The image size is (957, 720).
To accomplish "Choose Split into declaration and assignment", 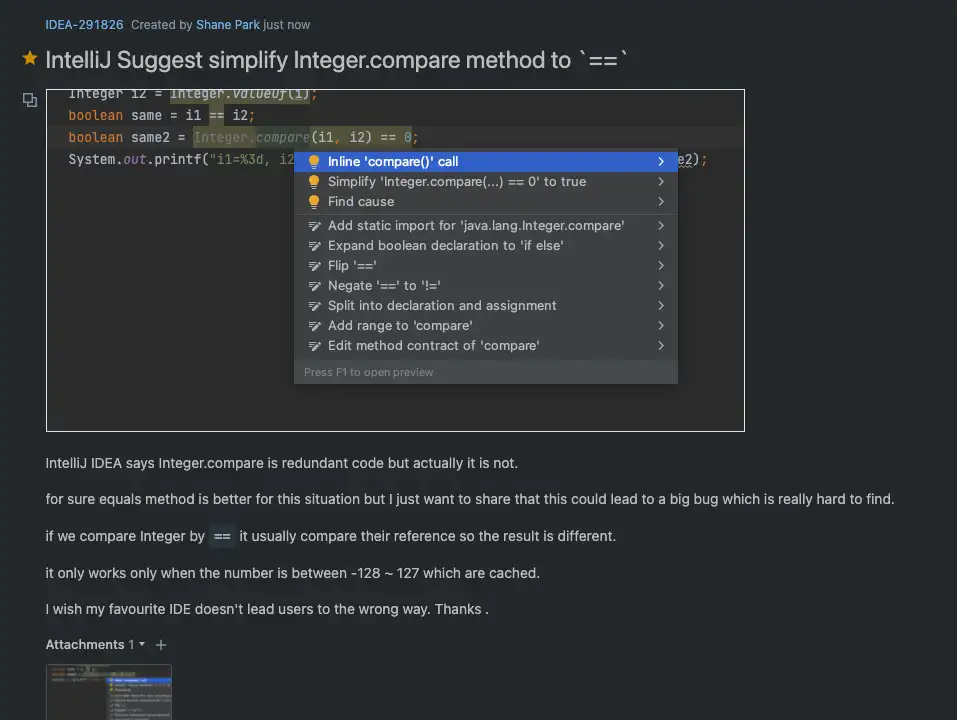I will pyautogui.click(x=486, y=306).
